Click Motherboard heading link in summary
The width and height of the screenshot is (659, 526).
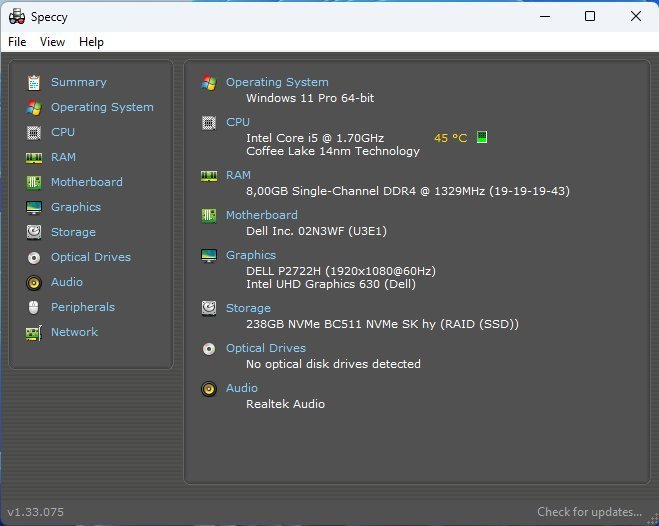click(261, 215)
